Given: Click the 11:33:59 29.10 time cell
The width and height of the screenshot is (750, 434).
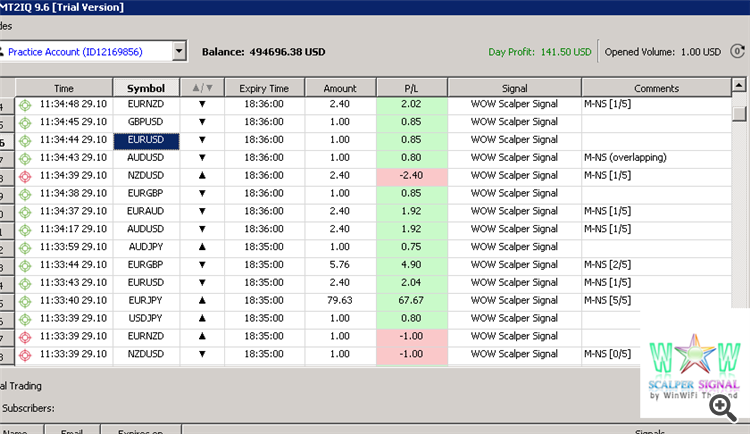Looking at the screenshot, I should pyautogui.click(x=73, y=247).
